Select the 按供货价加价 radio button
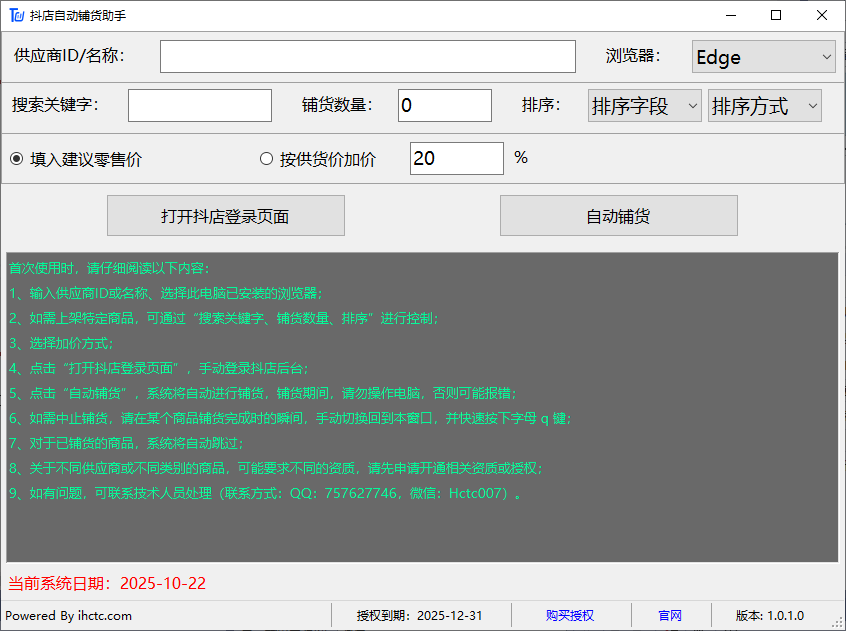846x631 pixels. tap(267, 159)
